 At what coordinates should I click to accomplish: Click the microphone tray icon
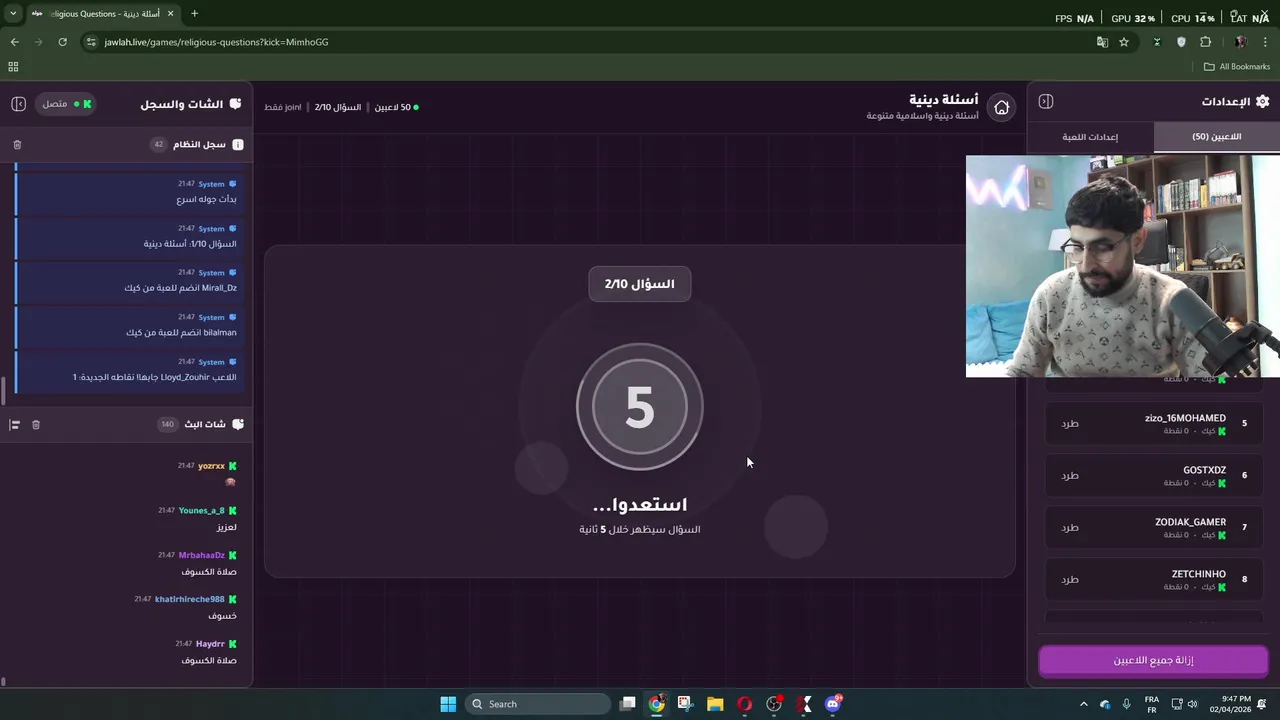(1127, 704)
